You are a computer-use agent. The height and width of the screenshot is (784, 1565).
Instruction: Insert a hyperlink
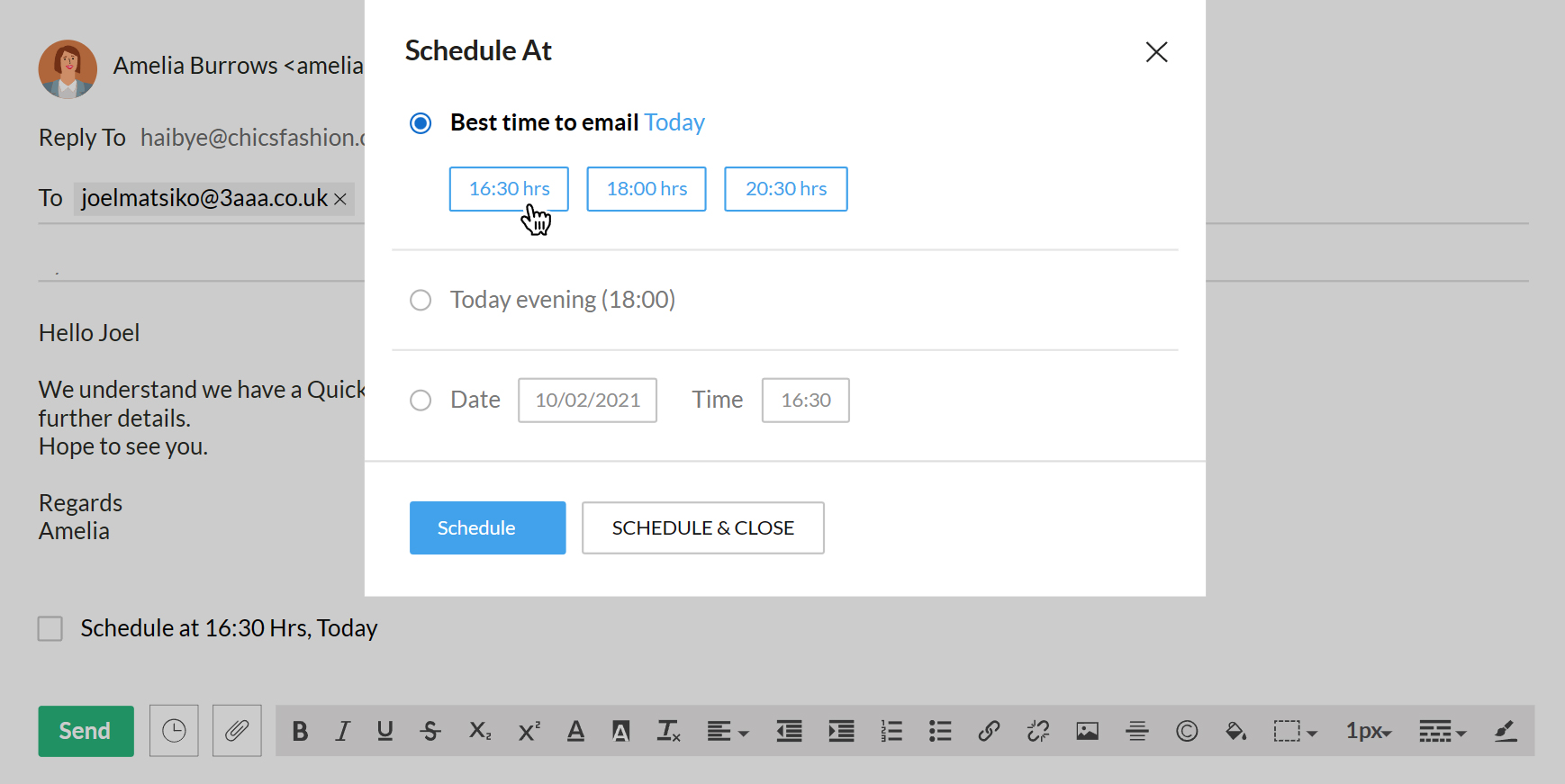pos(989,731)
